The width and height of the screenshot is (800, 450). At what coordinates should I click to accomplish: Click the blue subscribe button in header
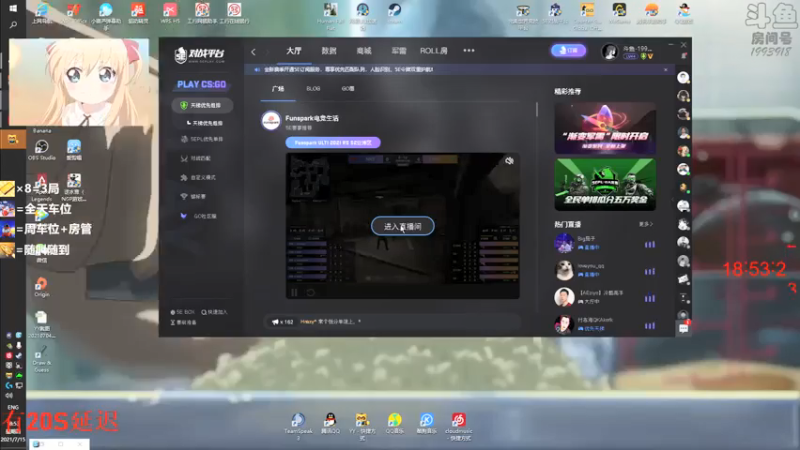click(568, 51)
